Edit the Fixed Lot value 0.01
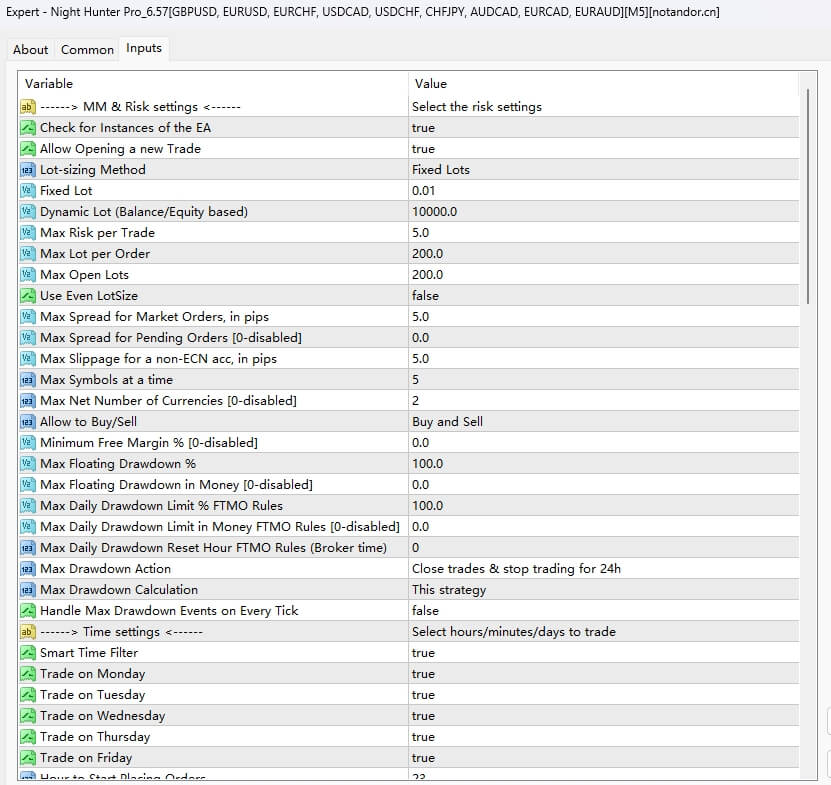The height and width of the screenshot is (785, 831). 604,191
